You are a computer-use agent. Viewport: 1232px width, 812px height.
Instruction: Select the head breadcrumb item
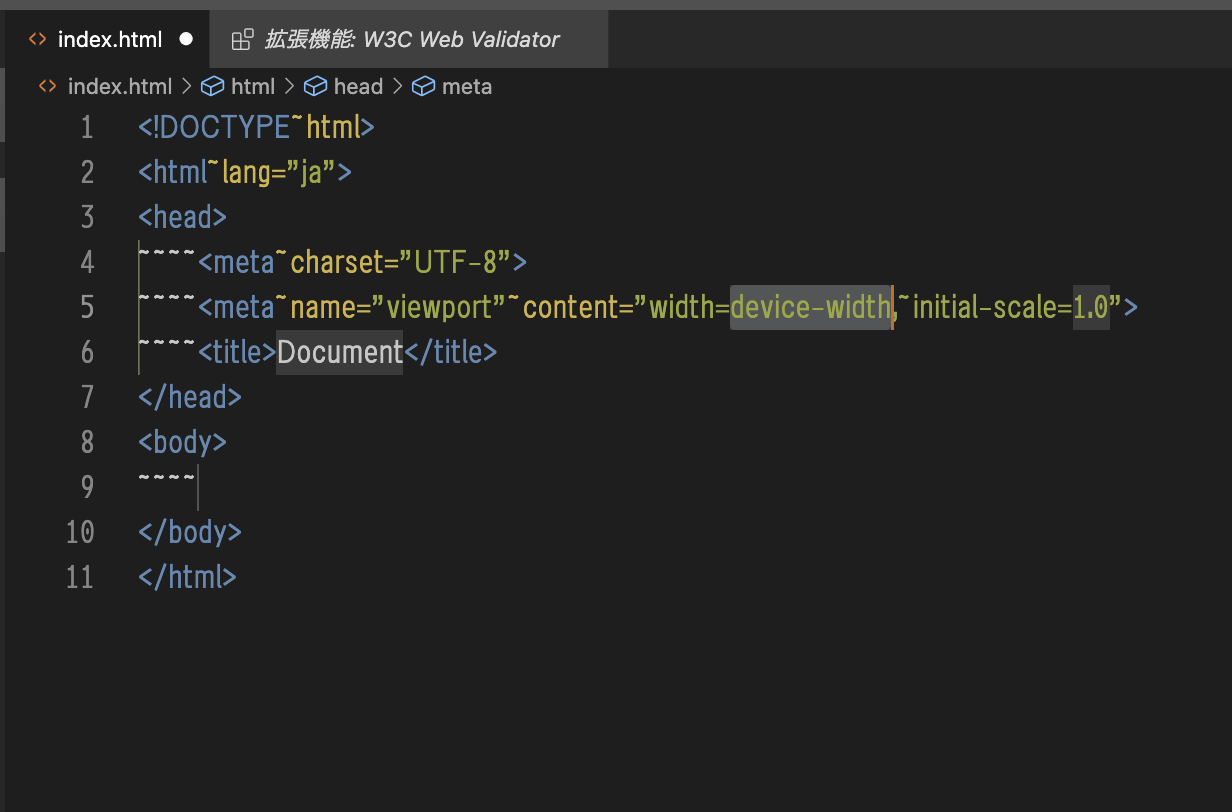[x=358, y=87]
